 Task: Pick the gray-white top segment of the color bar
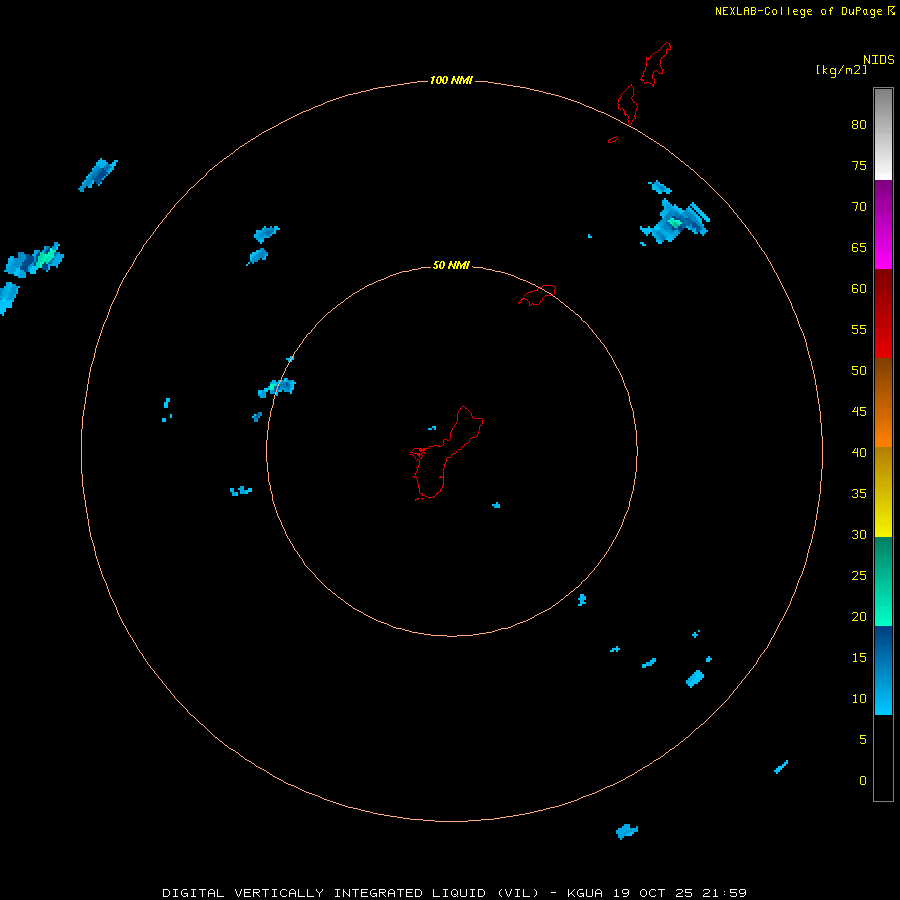(883, 134)
